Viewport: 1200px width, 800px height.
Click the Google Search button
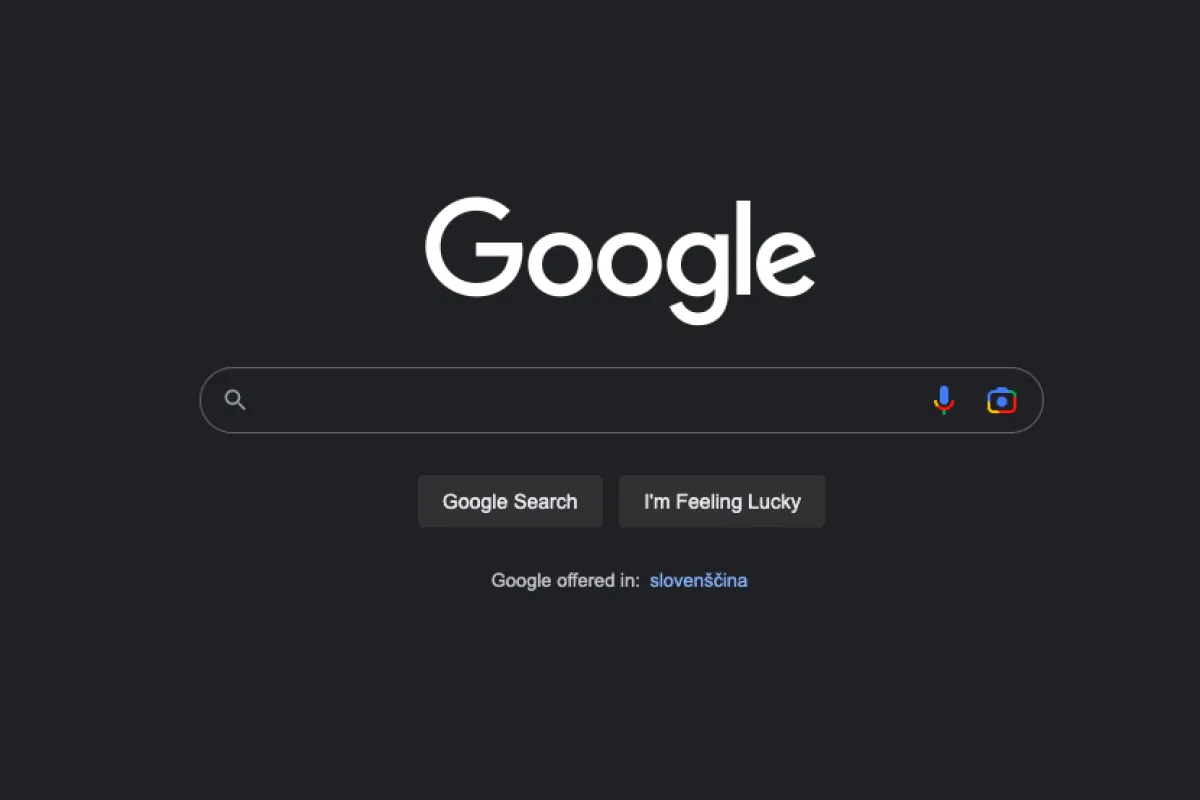(x=510, y=501)
